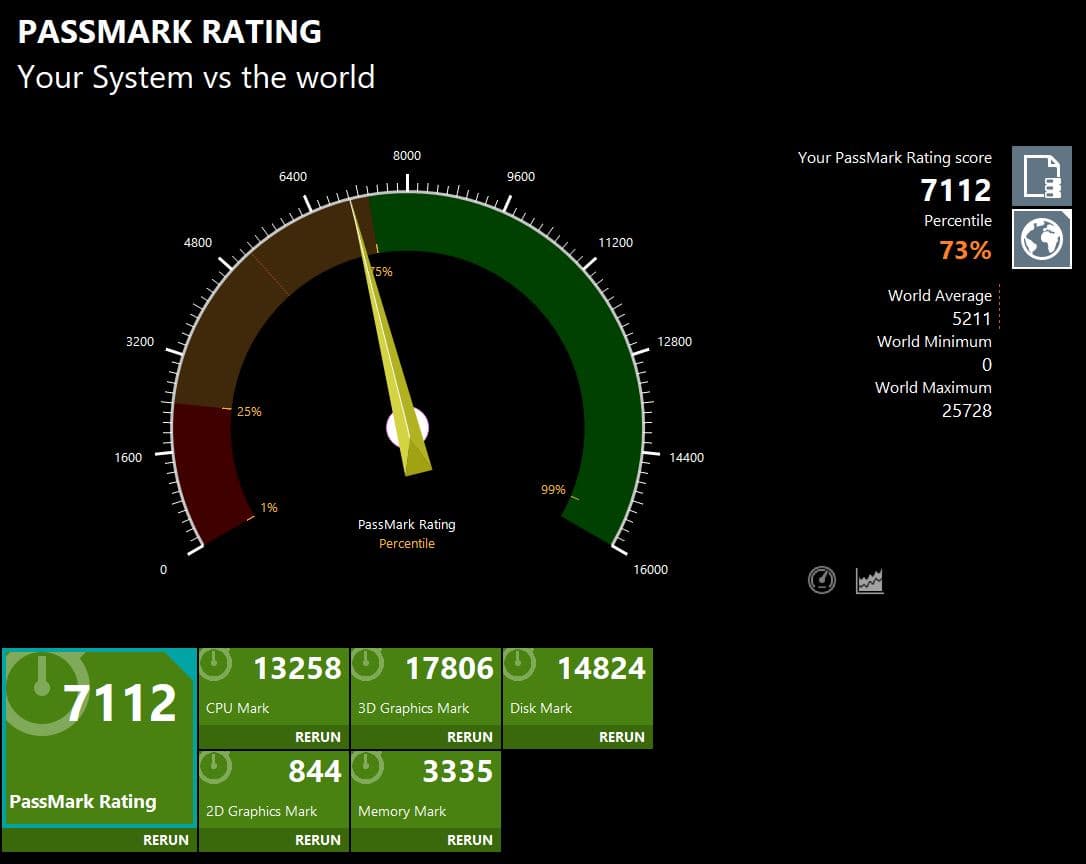The image size is (1086, 864).
Task: Rerun the CPU Mark test
Action: [318, 737]
